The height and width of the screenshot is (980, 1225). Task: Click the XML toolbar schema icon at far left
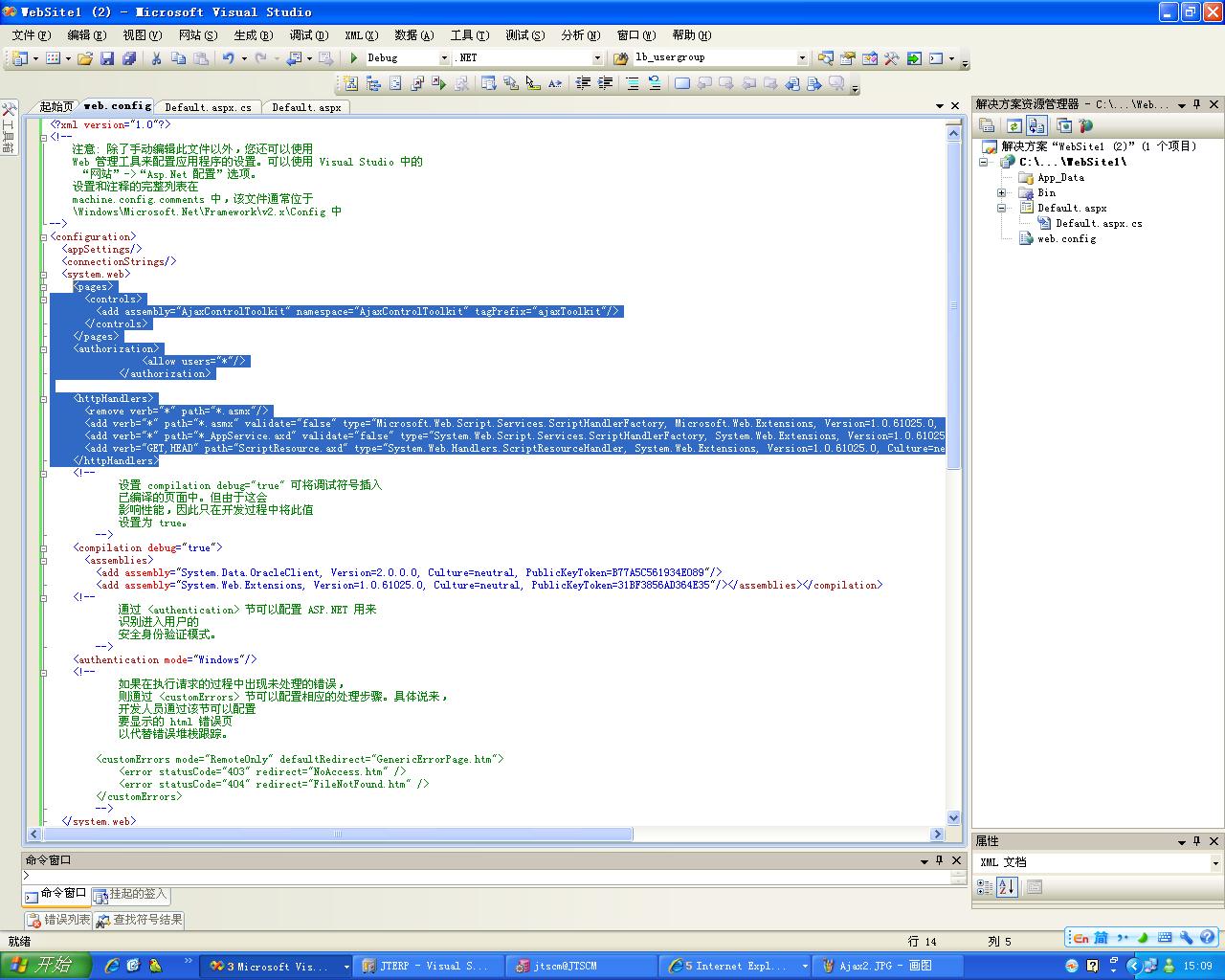[350, 84]
